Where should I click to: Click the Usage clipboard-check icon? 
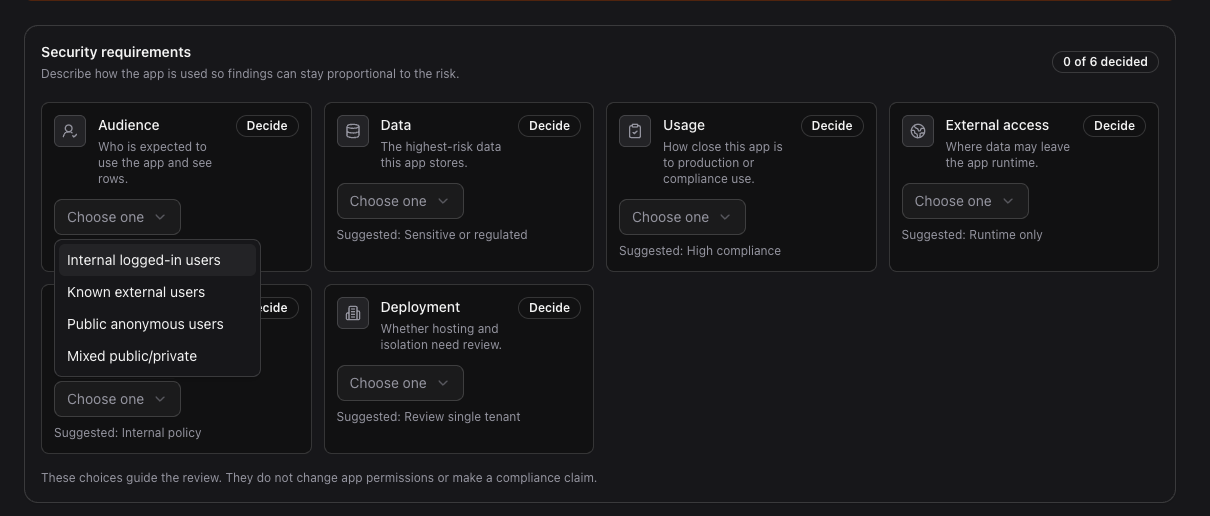[x=635, y=131]
